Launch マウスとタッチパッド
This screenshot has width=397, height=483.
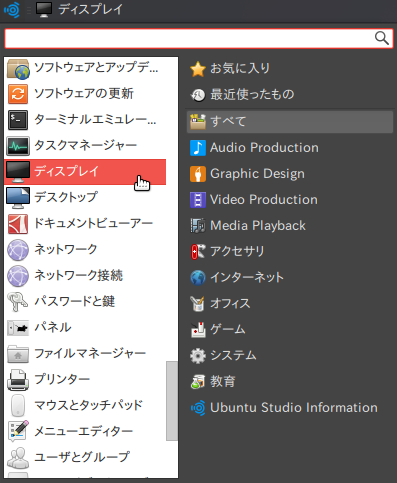pos(85,406)
